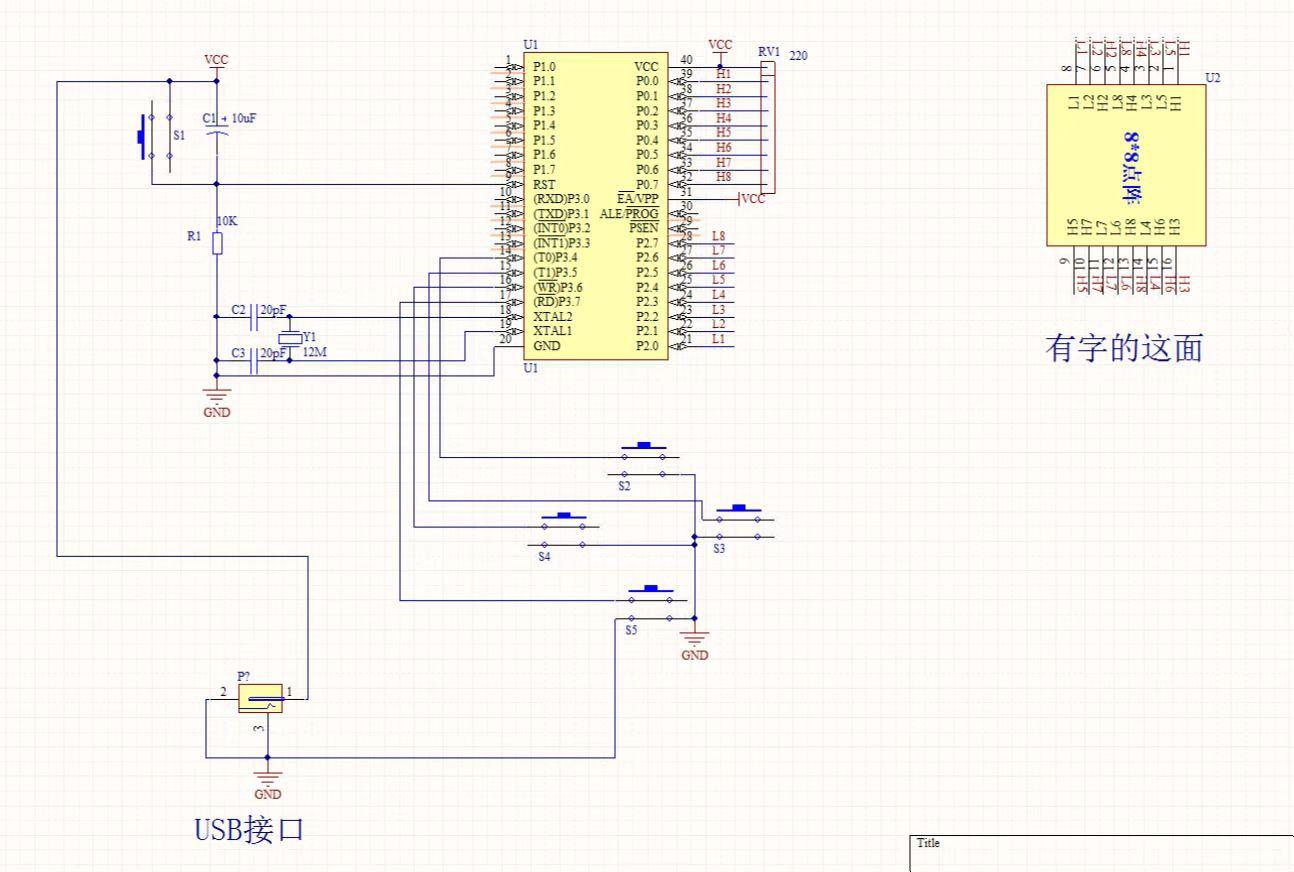Click the "220" value next to RV1
The width and height of the screenshot is (1294, 872).
pyautogui.click(x=798, y=56)
